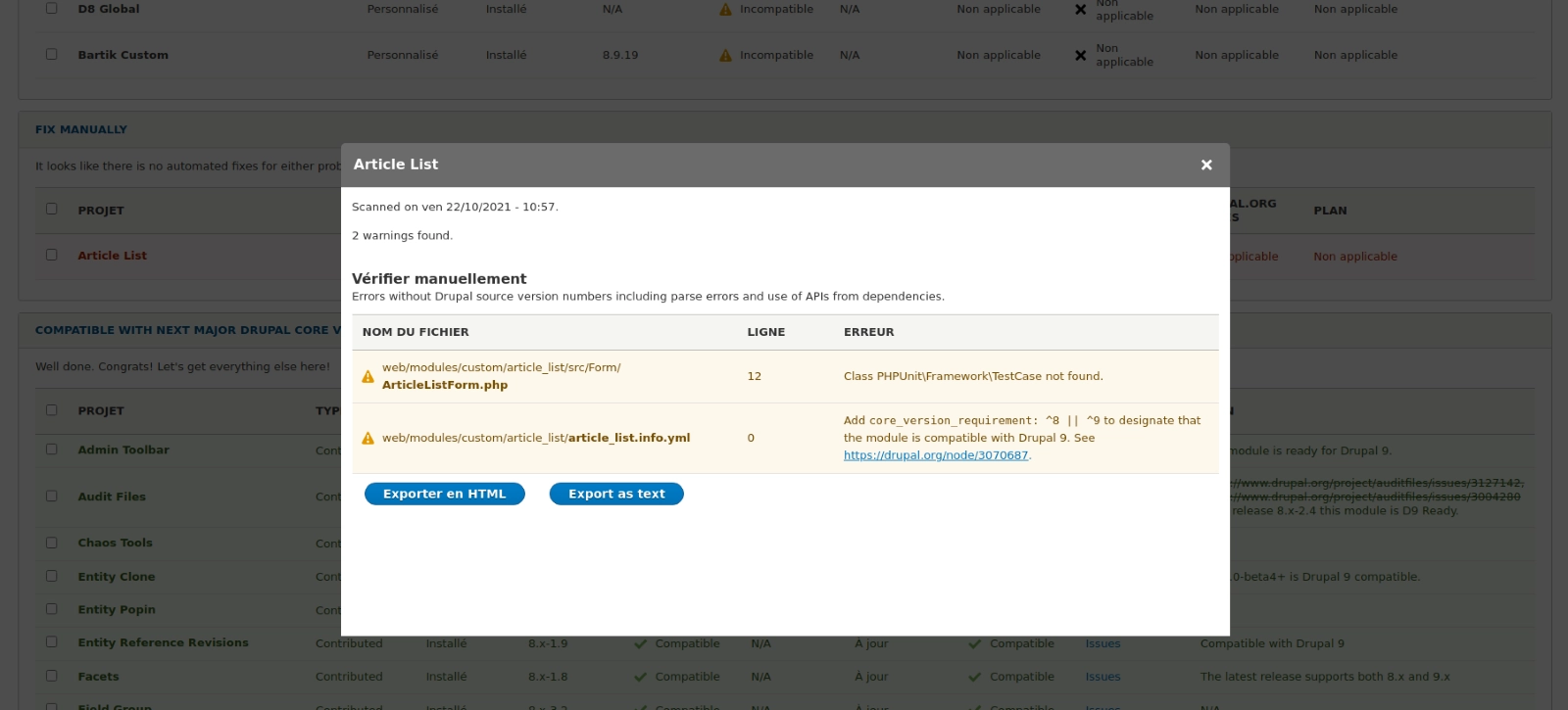1568x710 pixels.
Task: Click Bartik Custom version 8.9.19
Action: click(x=620, y=56)
